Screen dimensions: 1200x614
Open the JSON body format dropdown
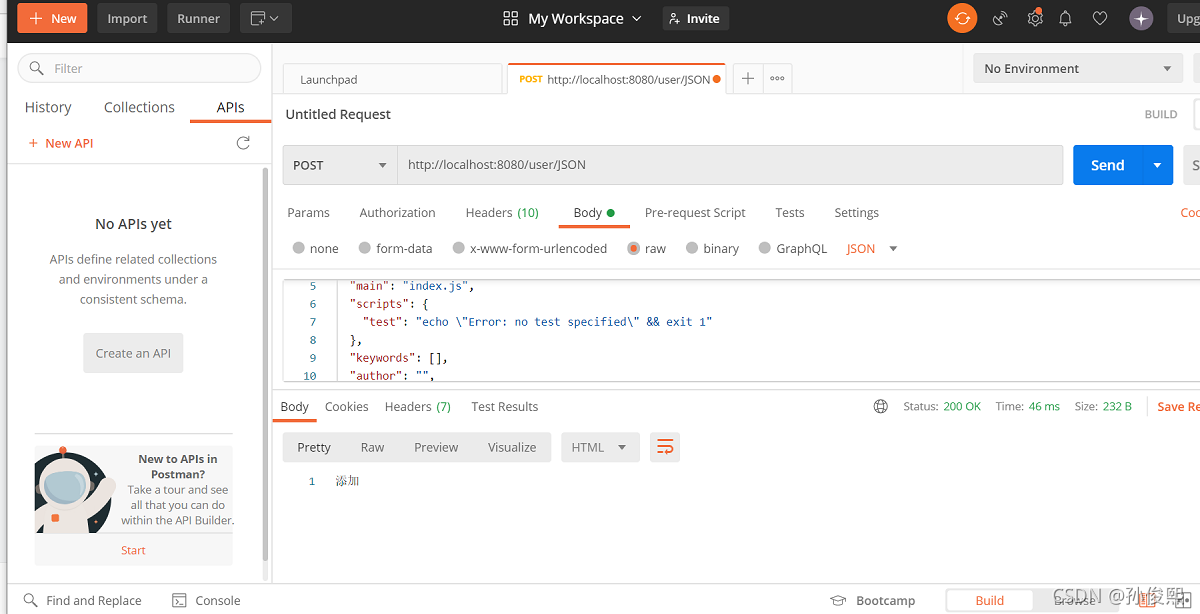coord(872,248)
